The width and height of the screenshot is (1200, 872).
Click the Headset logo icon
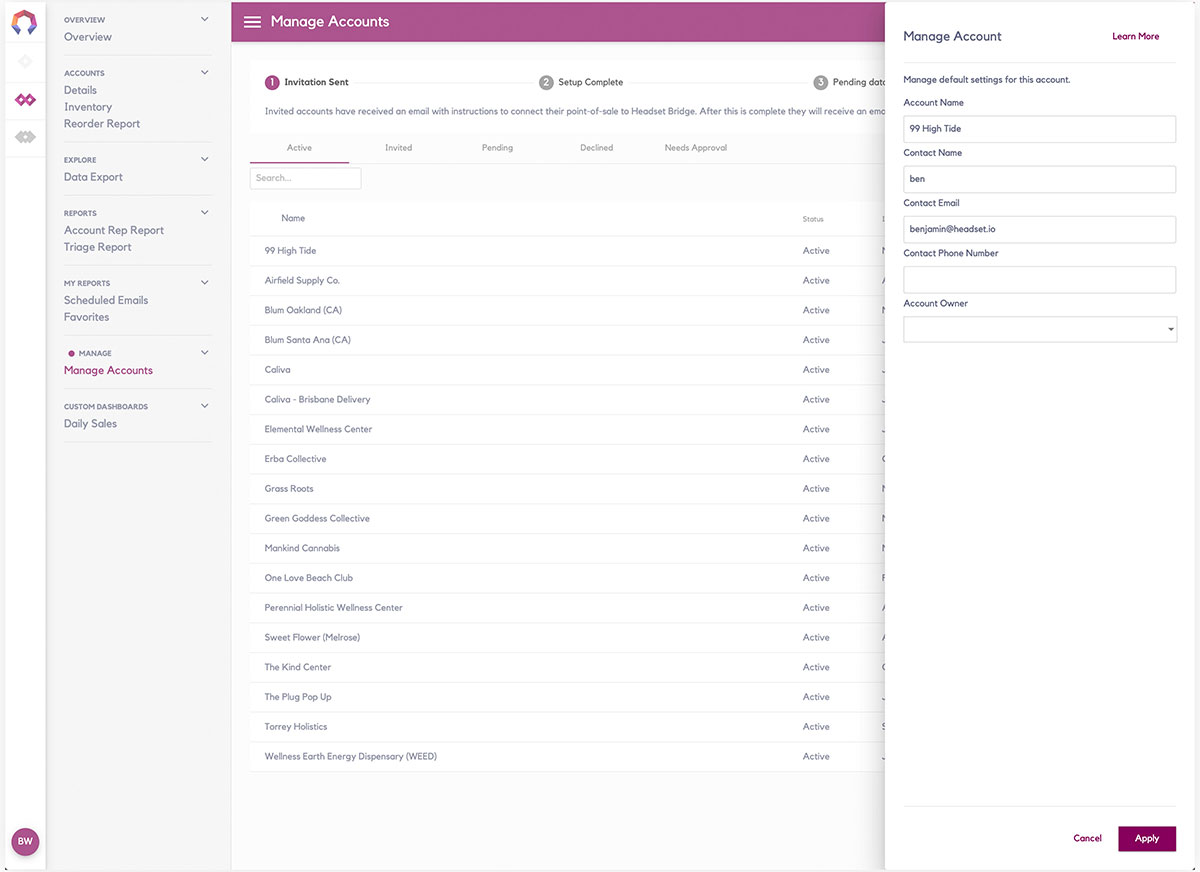pyautogui.click(x=24, y=21)
